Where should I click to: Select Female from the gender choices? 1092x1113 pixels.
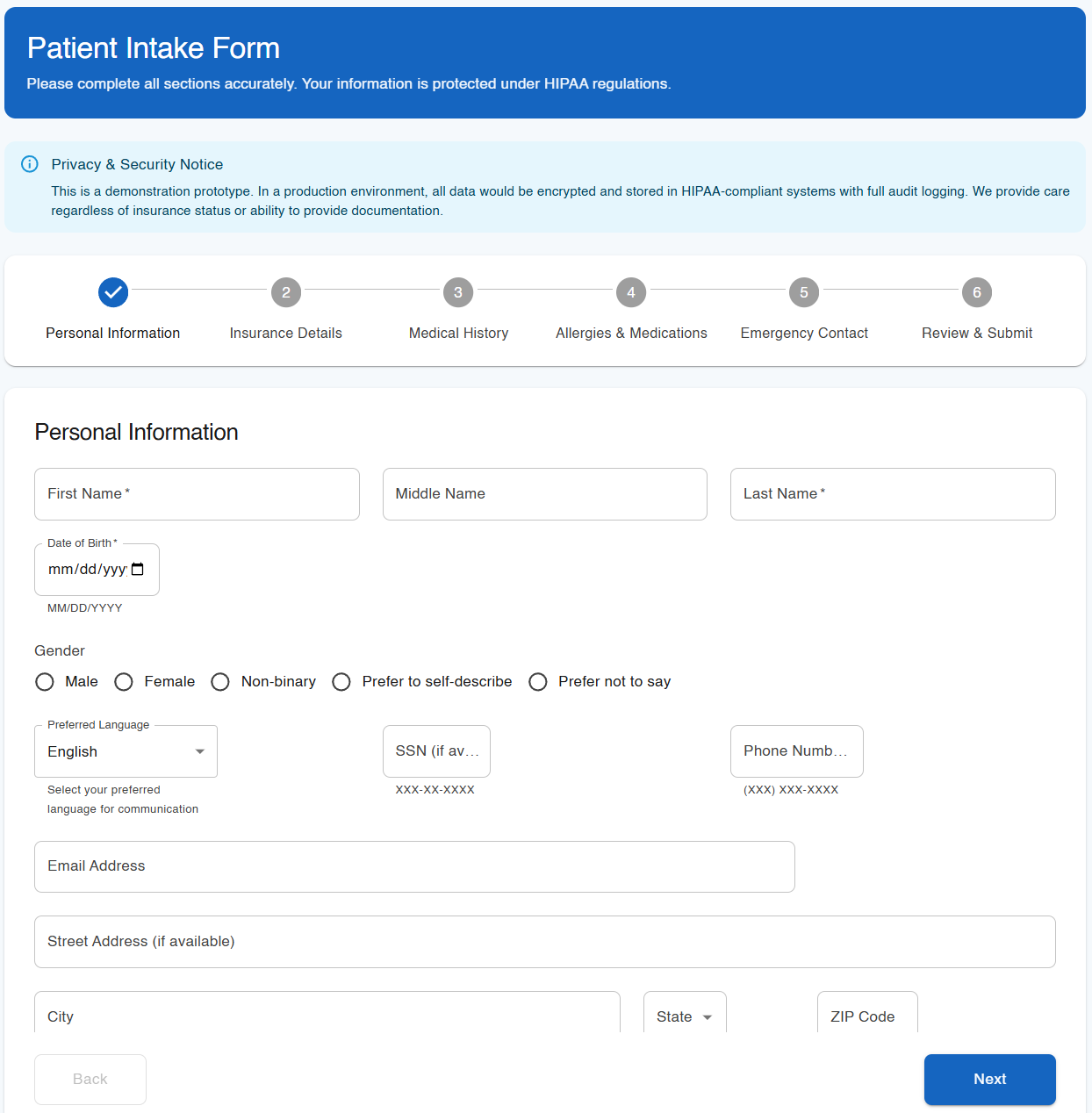coord(123,681)
